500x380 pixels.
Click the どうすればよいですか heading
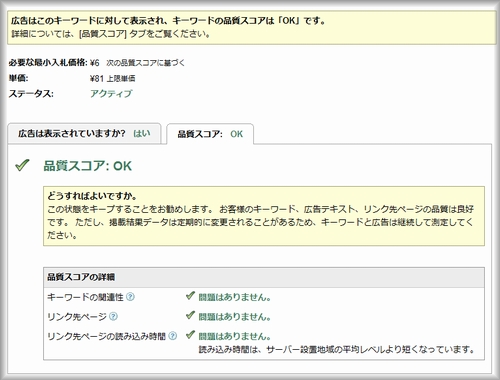(92, 196)
